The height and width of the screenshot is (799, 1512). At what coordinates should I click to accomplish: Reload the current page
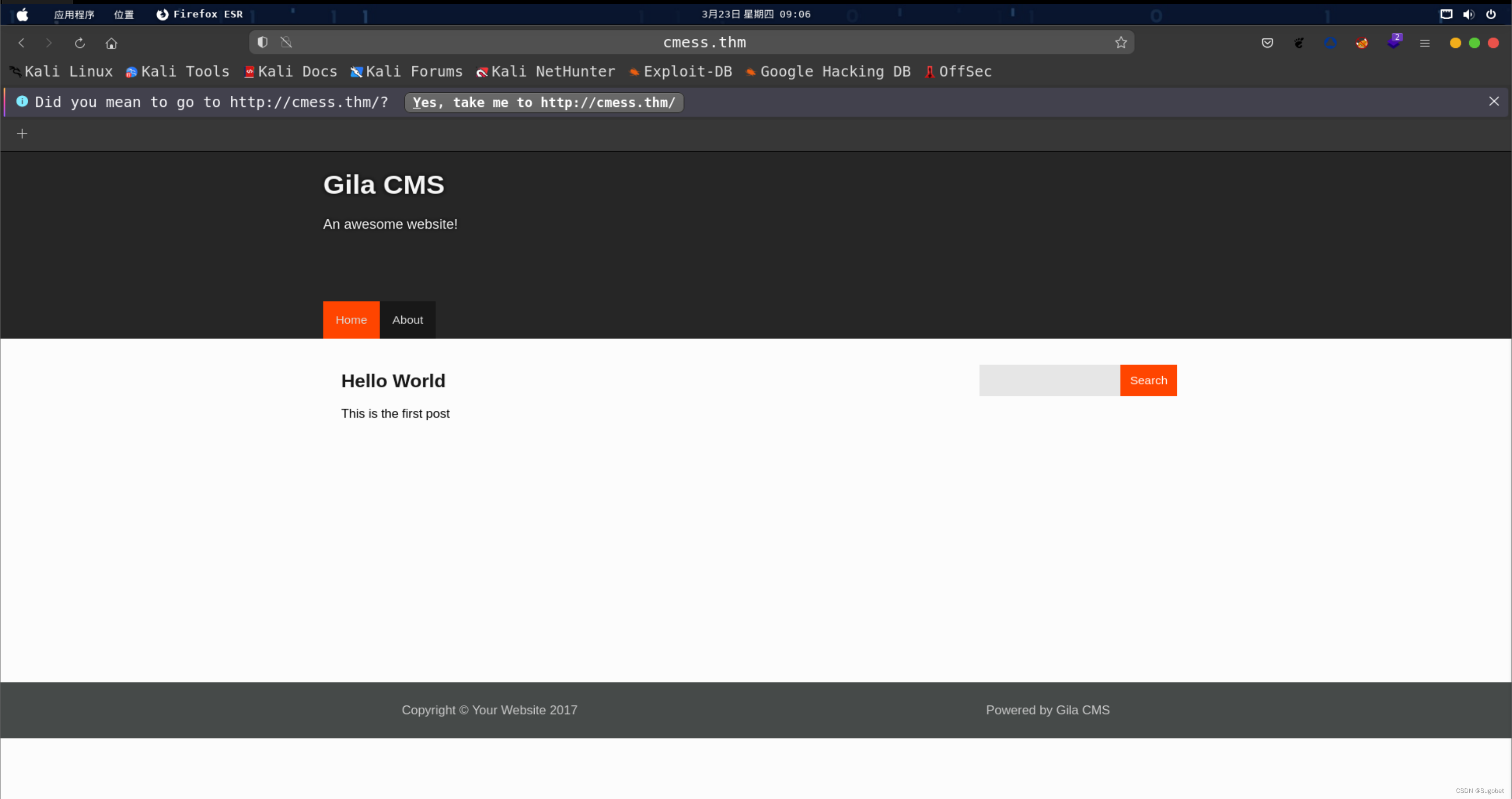(79, 42)
